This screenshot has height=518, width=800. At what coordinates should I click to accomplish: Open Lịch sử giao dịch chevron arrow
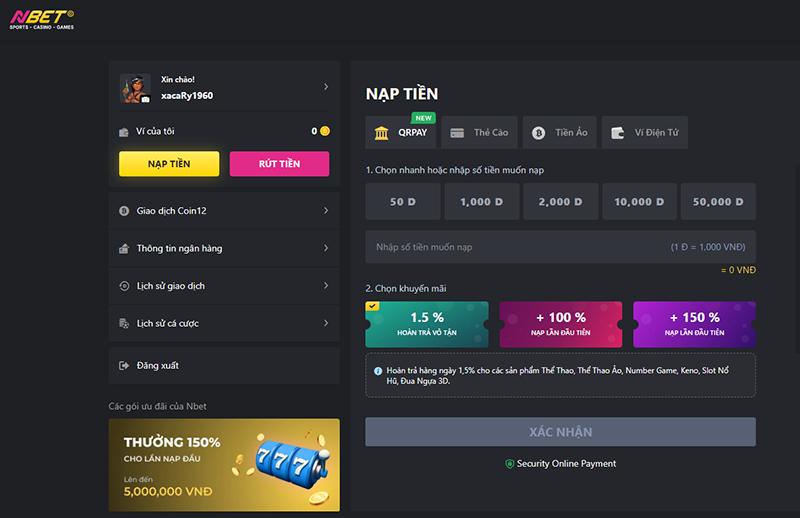pos(326,286)
